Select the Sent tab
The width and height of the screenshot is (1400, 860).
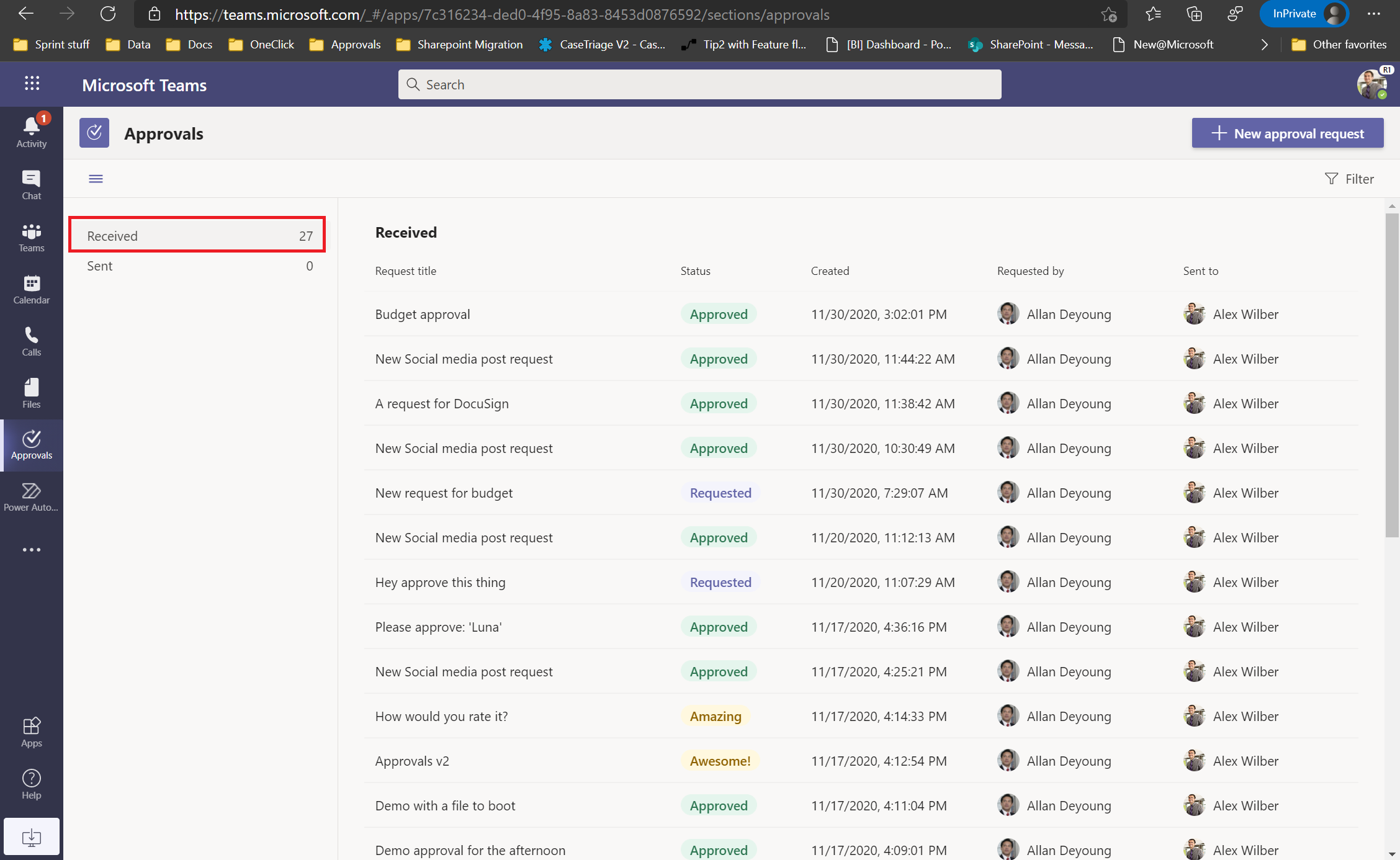(197, 265)
